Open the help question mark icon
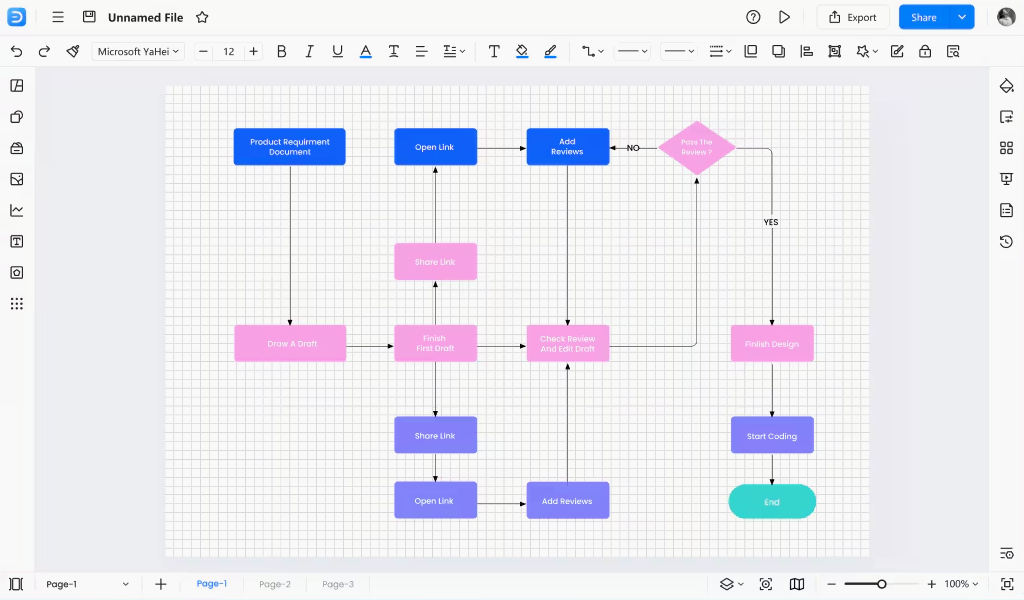This screenshot has height=600, width=1024. click(x=753, y=18)
